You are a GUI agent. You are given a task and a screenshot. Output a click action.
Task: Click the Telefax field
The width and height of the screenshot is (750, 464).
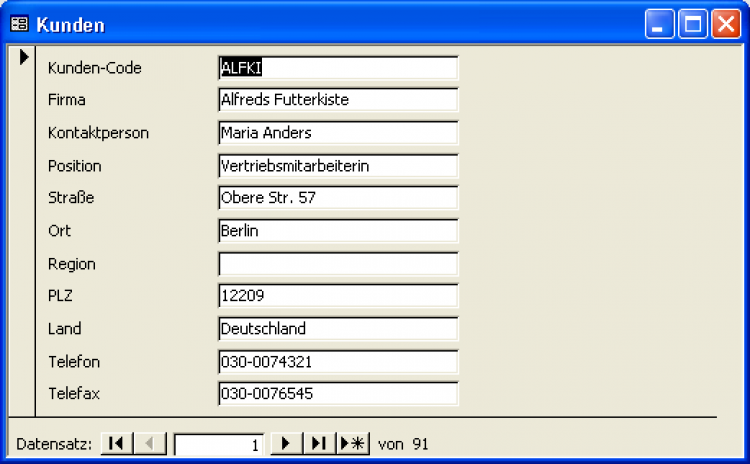coord(337,394)
